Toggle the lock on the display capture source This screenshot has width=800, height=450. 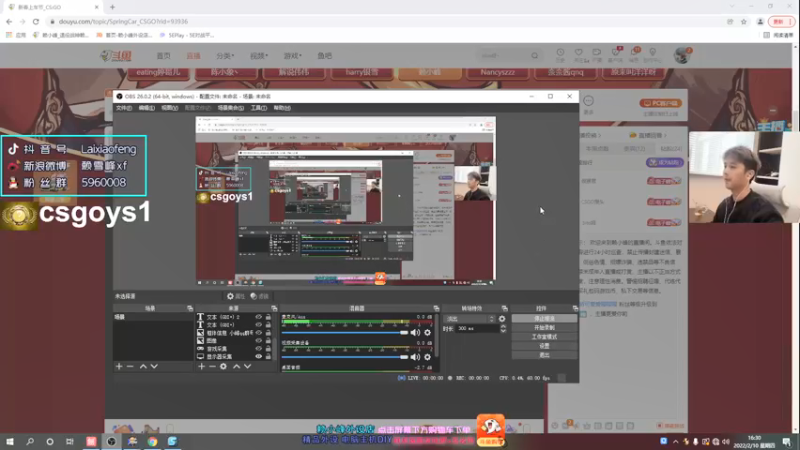[268, 356]
